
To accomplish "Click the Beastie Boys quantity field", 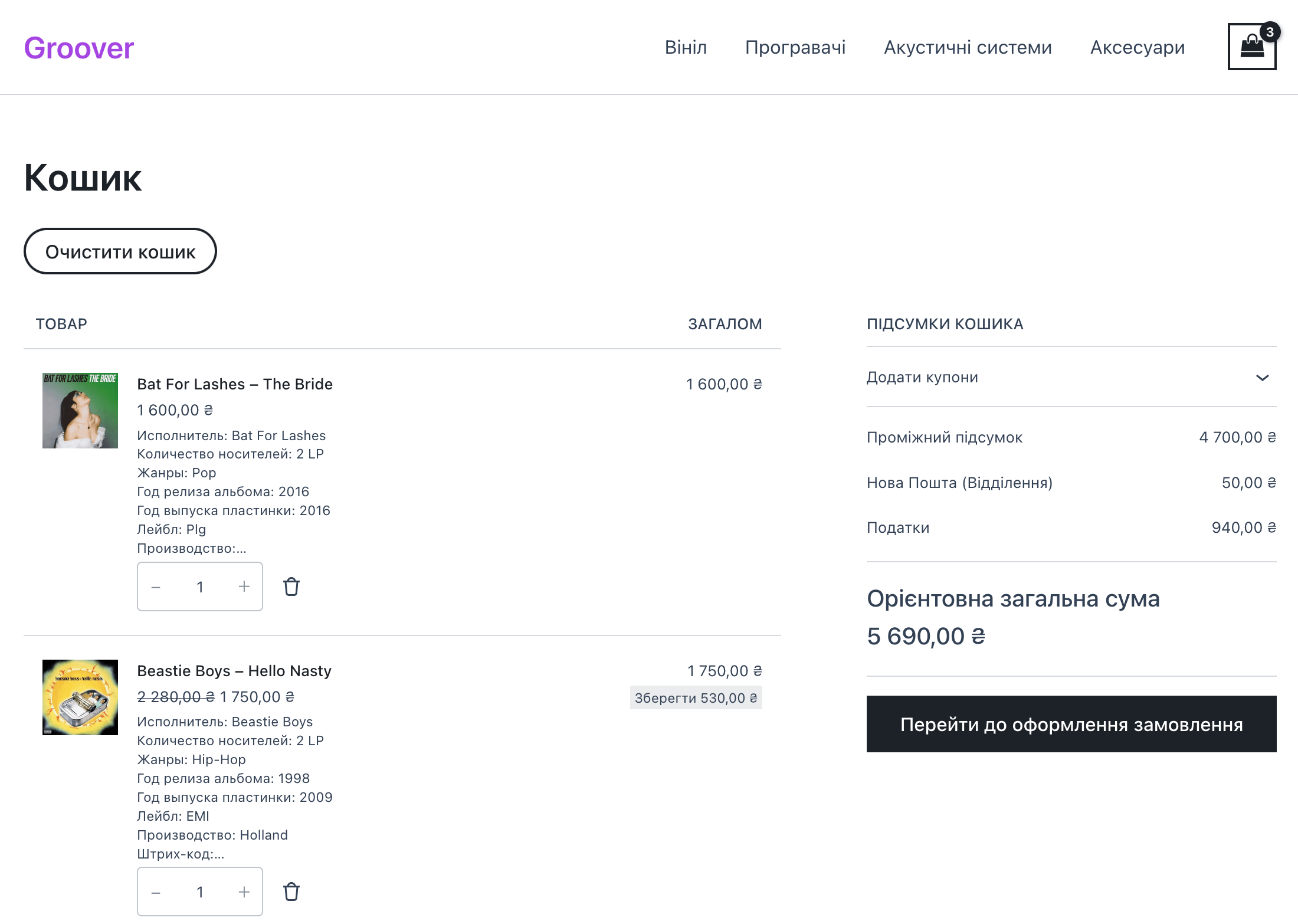I will 200,892.
